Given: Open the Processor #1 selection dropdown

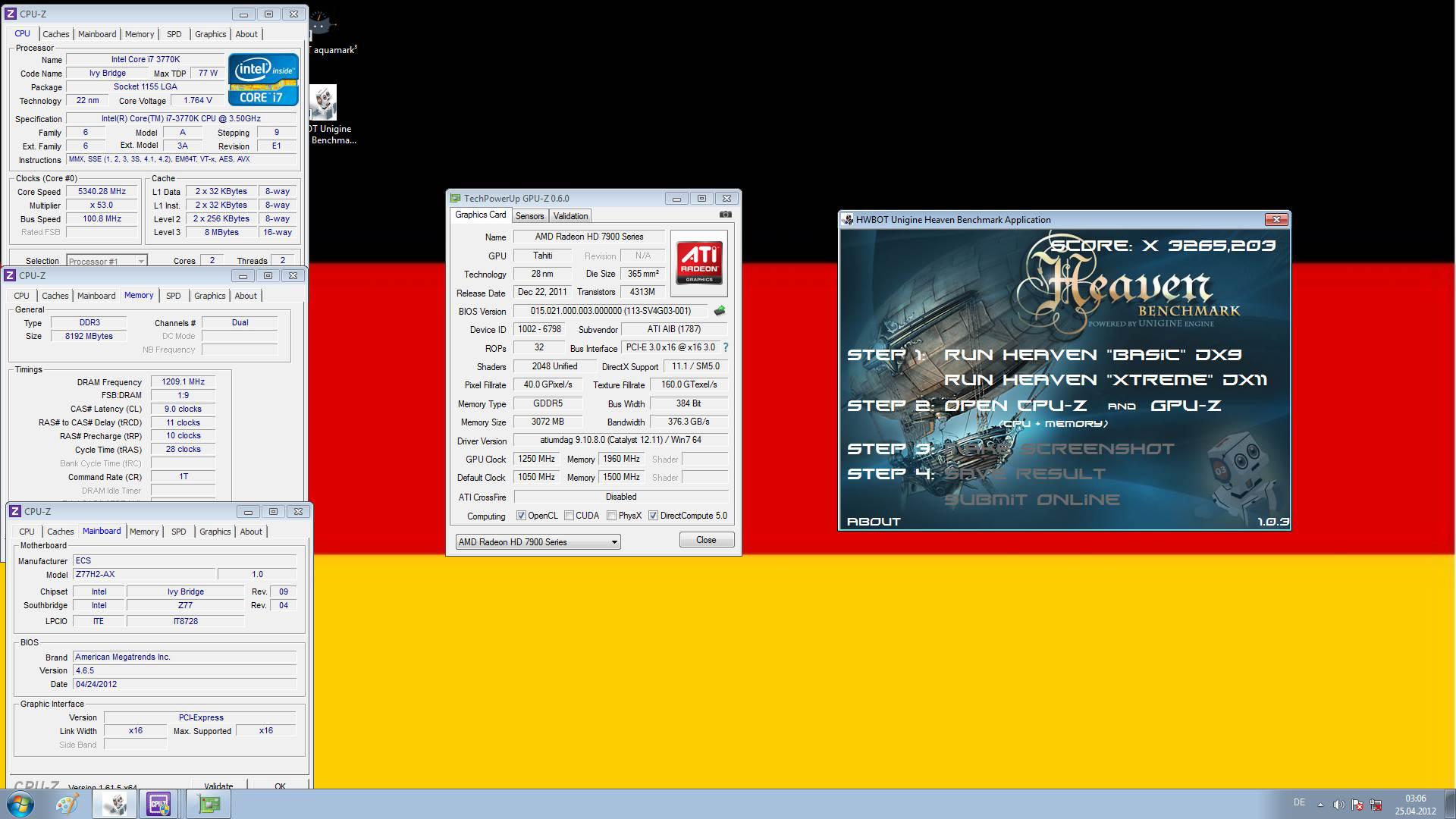Looking at the screenshot, I should click(106, 261).
